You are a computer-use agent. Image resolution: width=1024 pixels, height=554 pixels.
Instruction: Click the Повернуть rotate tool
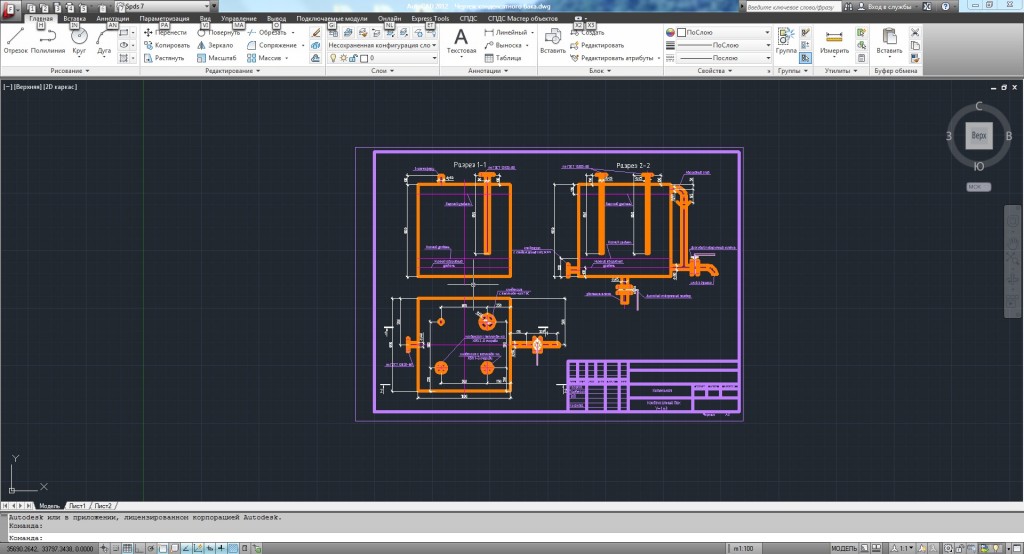click(x=219, y=32)
